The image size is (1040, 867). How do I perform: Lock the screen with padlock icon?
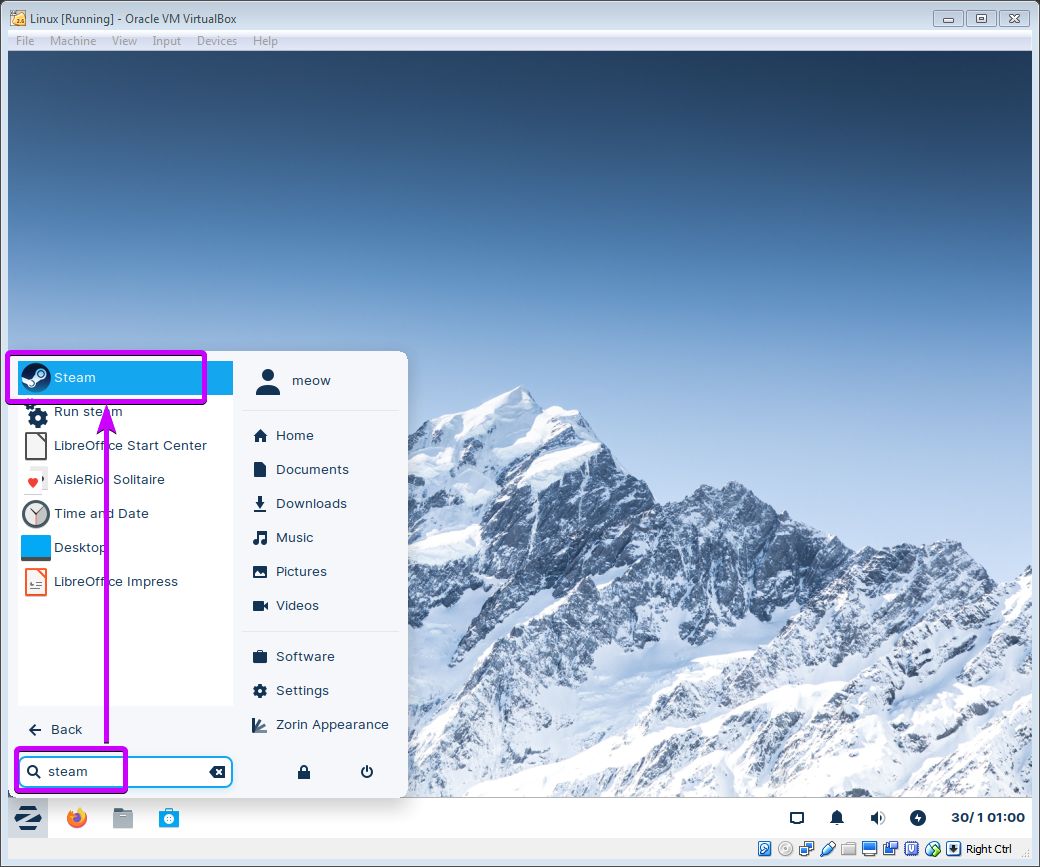(304, 771)
